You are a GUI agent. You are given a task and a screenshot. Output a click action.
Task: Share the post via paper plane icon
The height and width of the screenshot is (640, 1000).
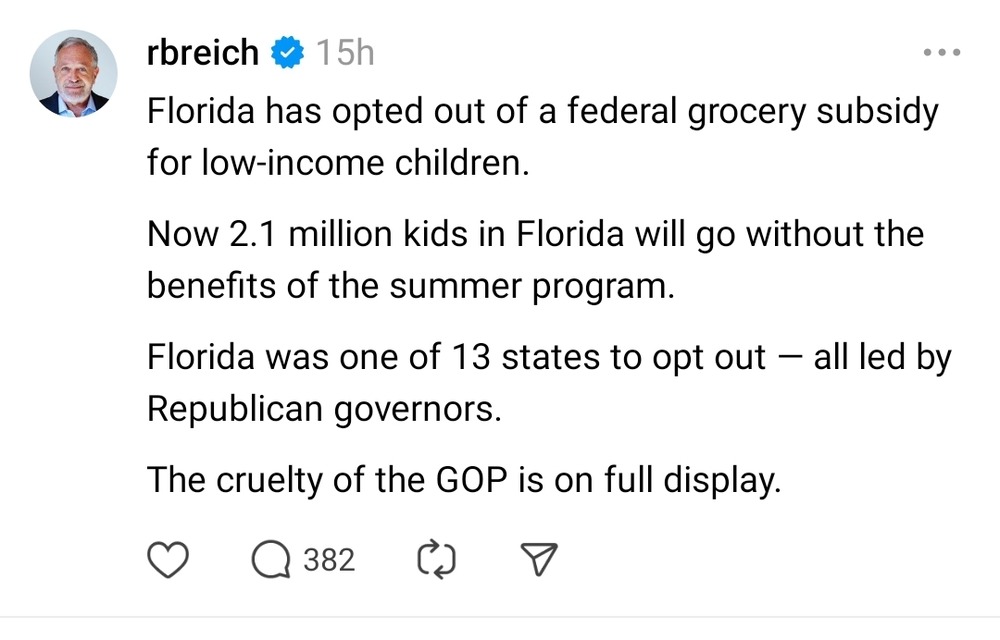point(539,560)
